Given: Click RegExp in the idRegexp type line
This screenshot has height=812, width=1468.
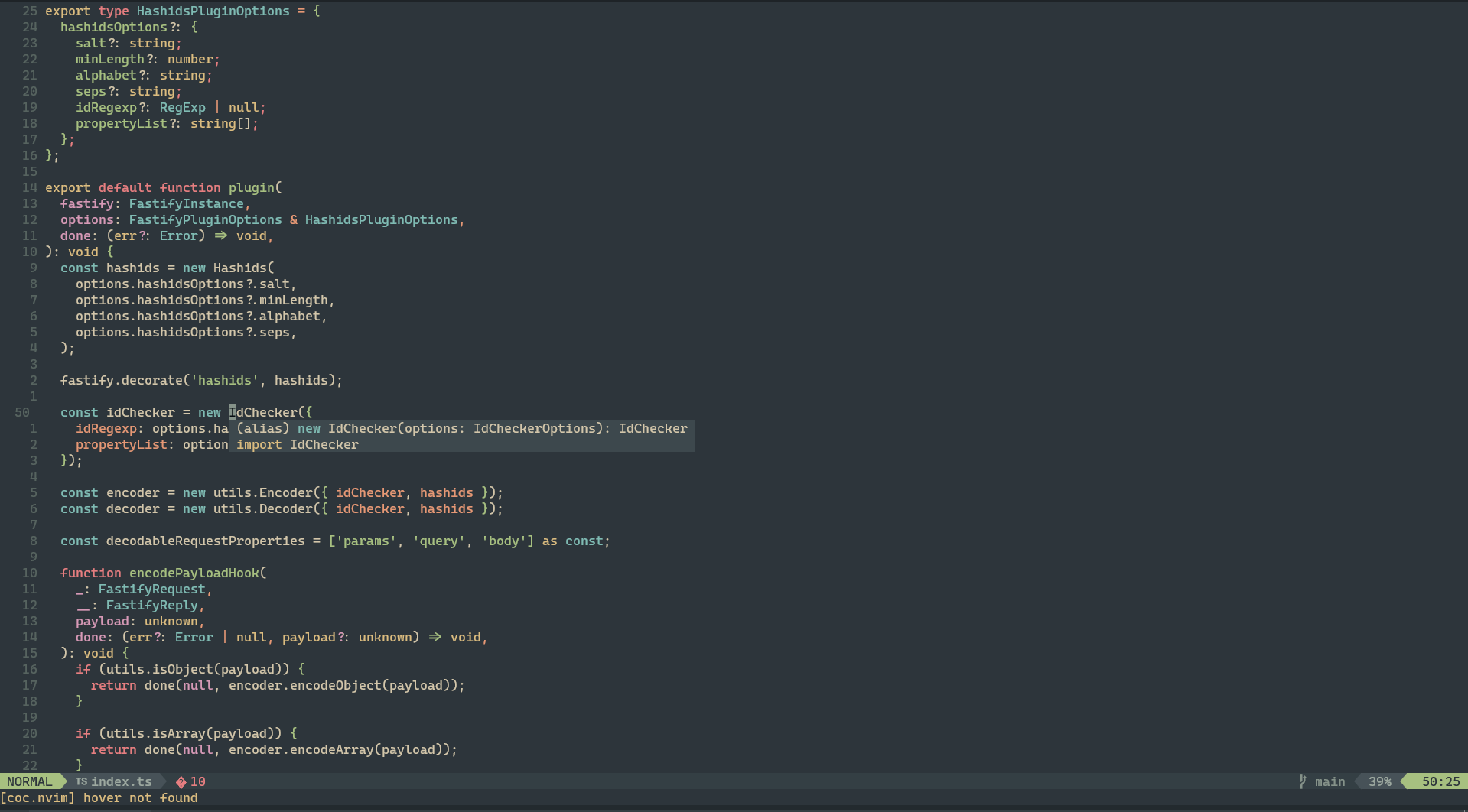Looking at the screenshot, I should tap(183, 107).
